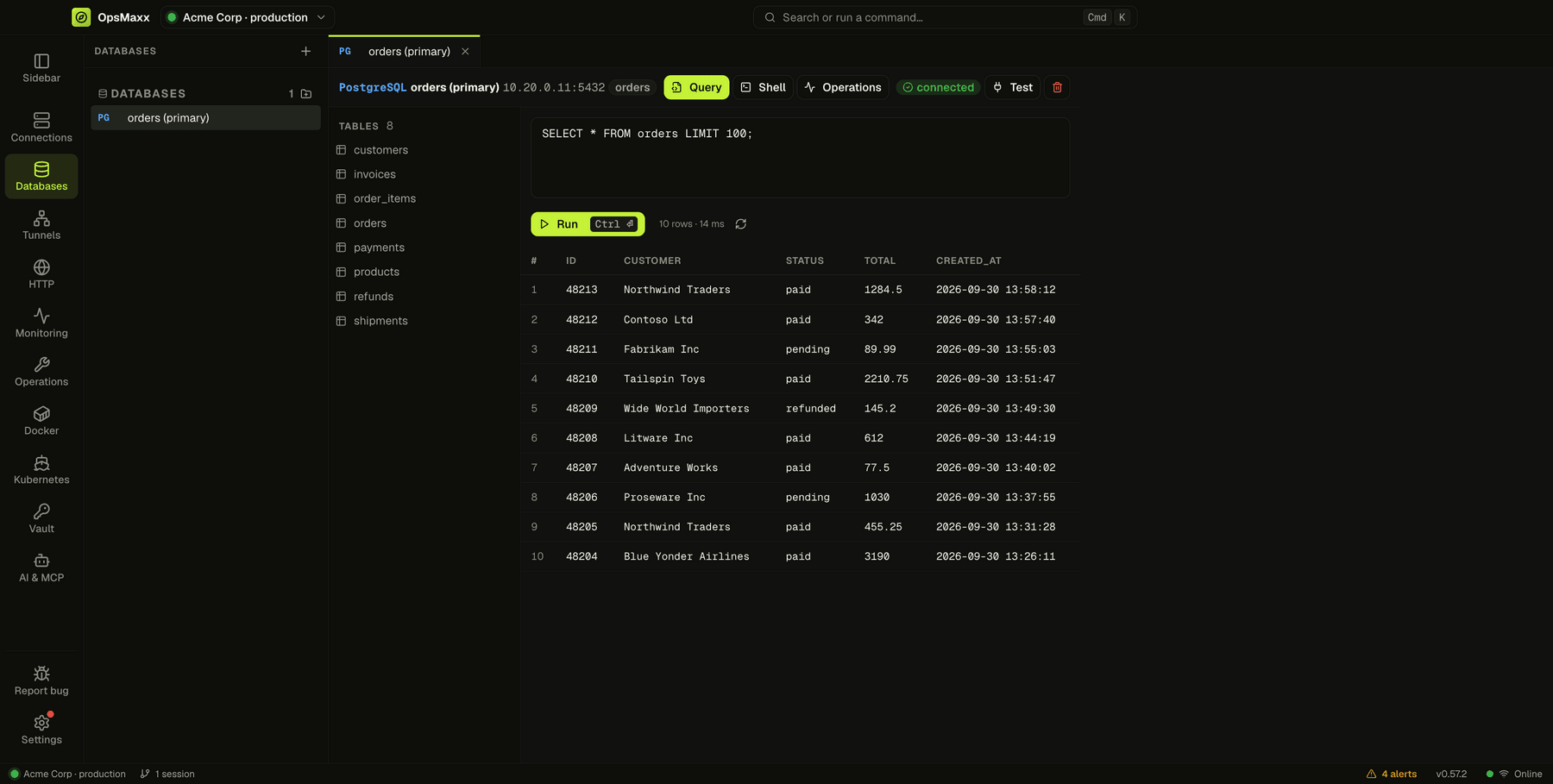Open the Acme Corp production environment dropdown
1553x784 pixels.
(x=248, y=17)
